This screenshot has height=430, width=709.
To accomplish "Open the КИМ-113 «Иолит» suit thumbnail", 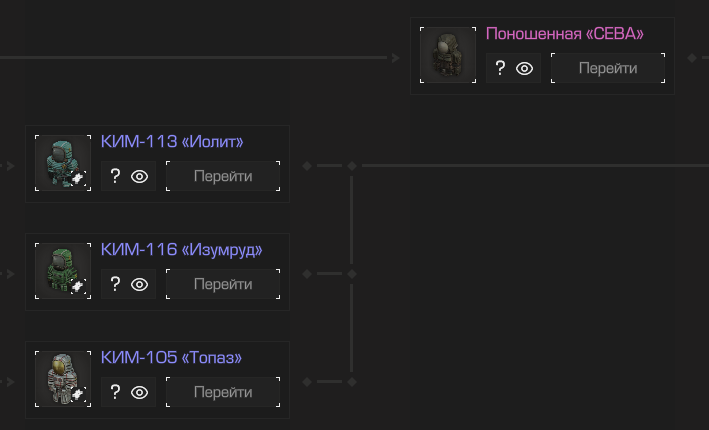I will tap(63, 164).
